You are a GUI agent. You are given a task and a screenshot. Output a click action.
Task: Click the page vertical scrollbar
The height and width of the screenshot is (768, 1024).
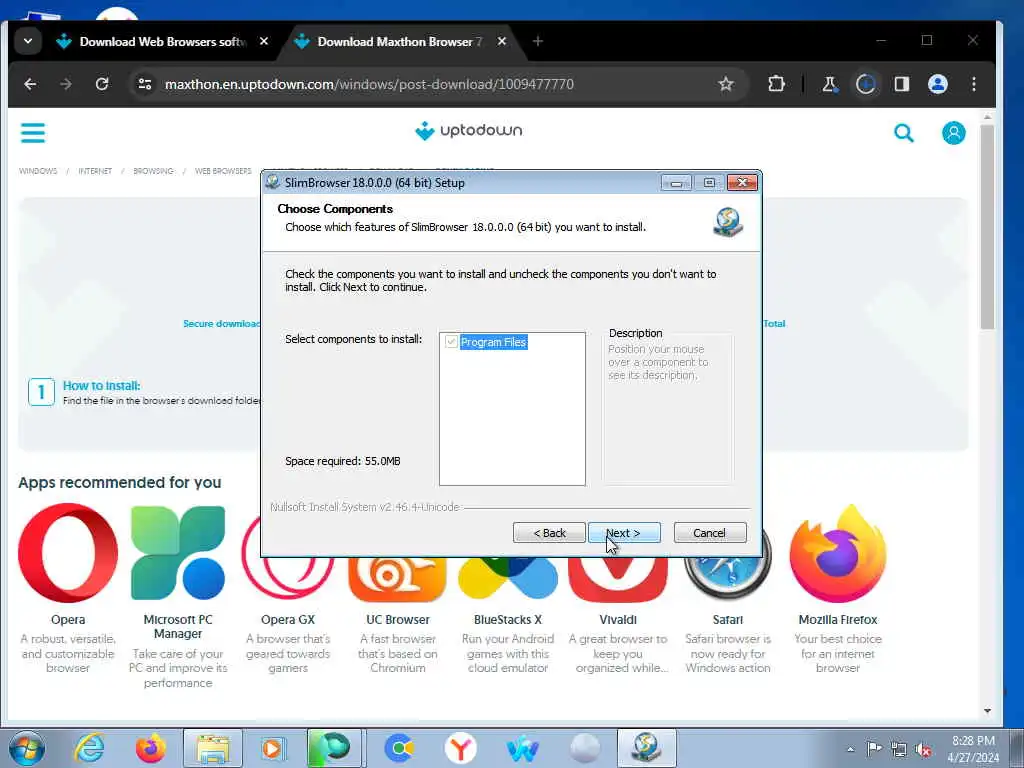tap(987, 227)
